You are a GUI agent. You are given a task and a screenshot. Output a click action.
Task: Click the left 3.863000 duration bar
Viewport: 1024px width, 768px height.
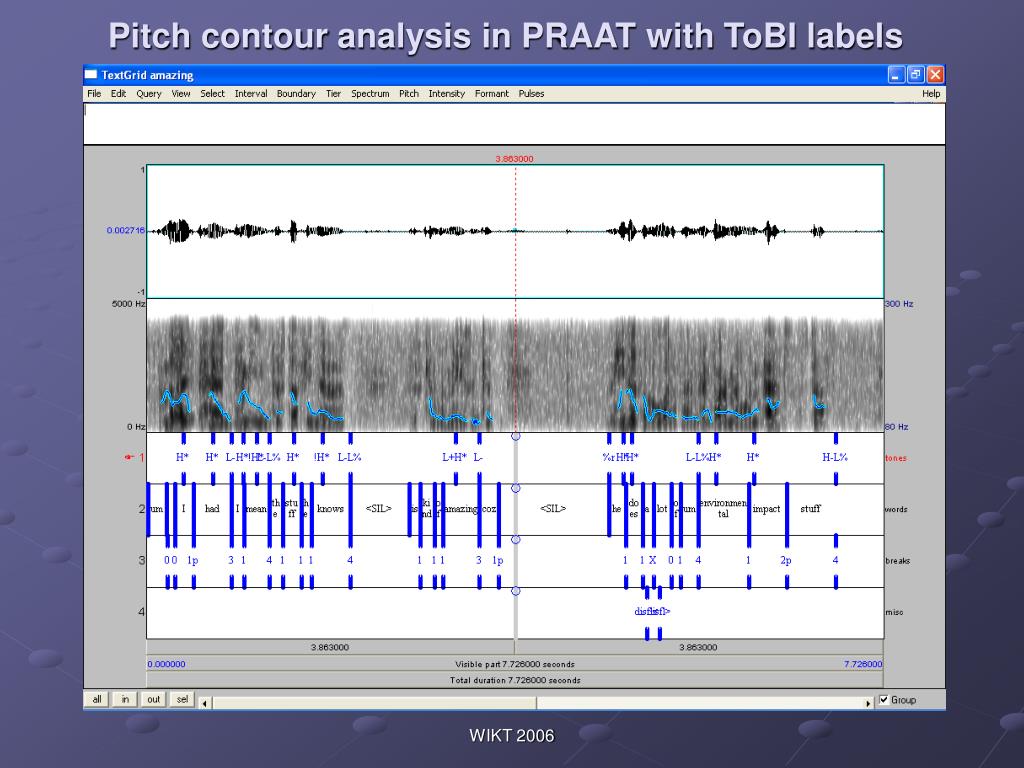pyautogui.click(x=330, y=647)
